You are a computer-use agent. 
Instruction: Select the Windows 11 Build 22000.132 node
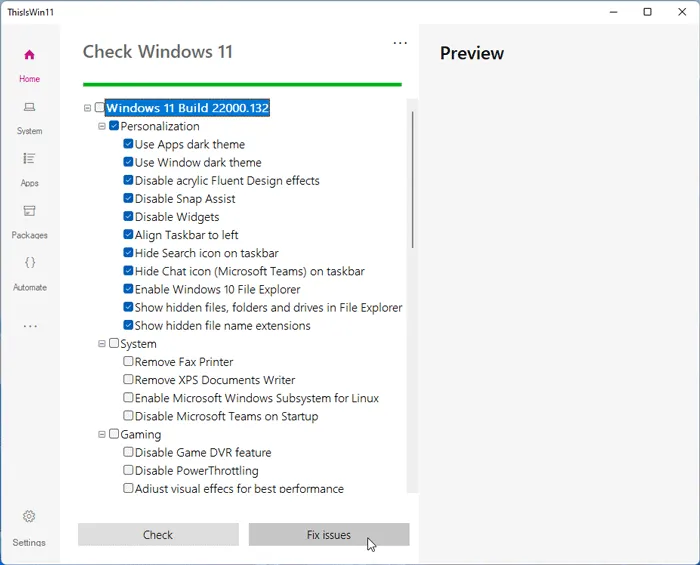(x=187, y=108)
